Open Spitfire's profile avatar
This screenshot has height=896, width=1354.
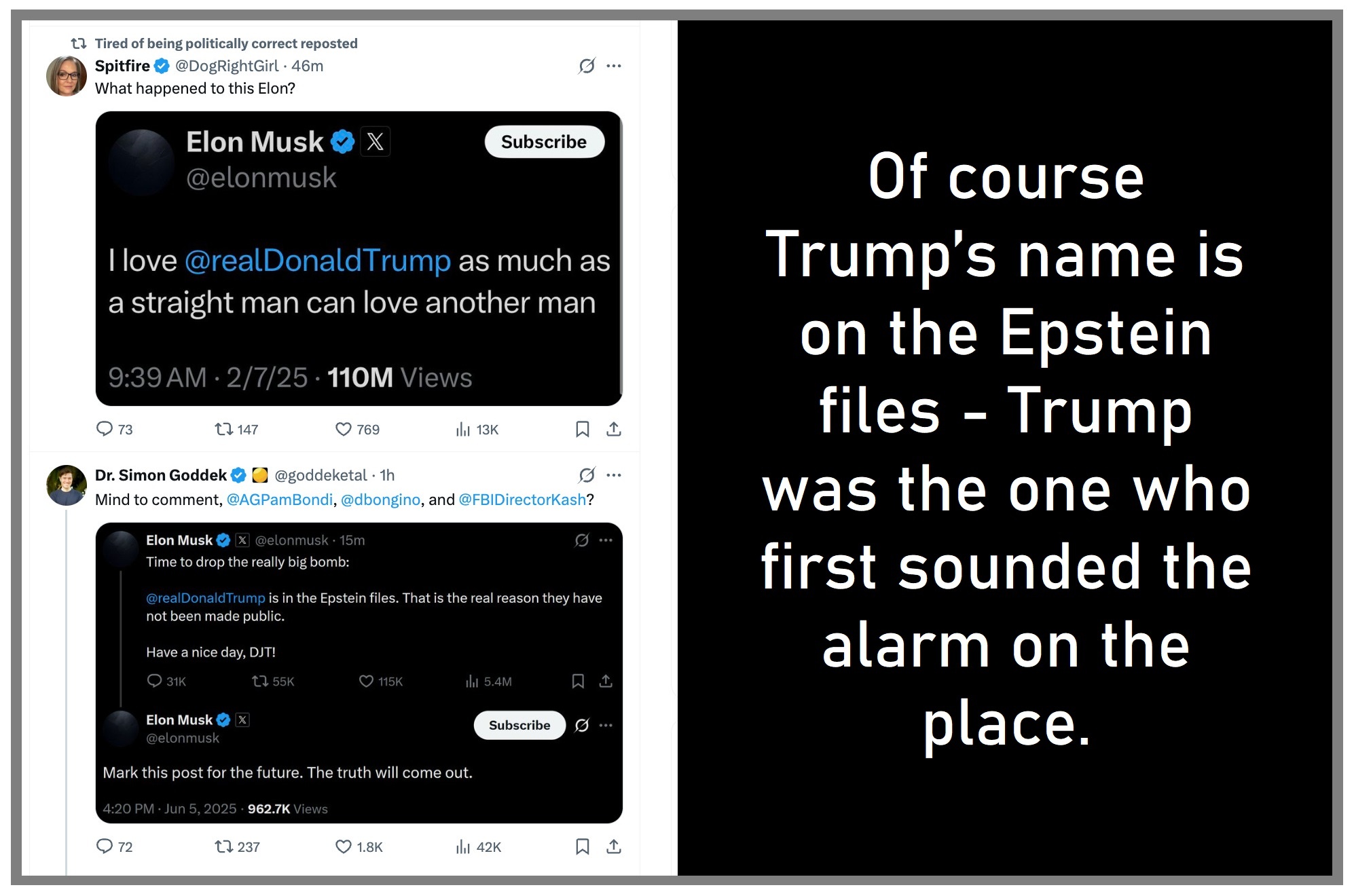pyautogui.click(x=66, y=76)
